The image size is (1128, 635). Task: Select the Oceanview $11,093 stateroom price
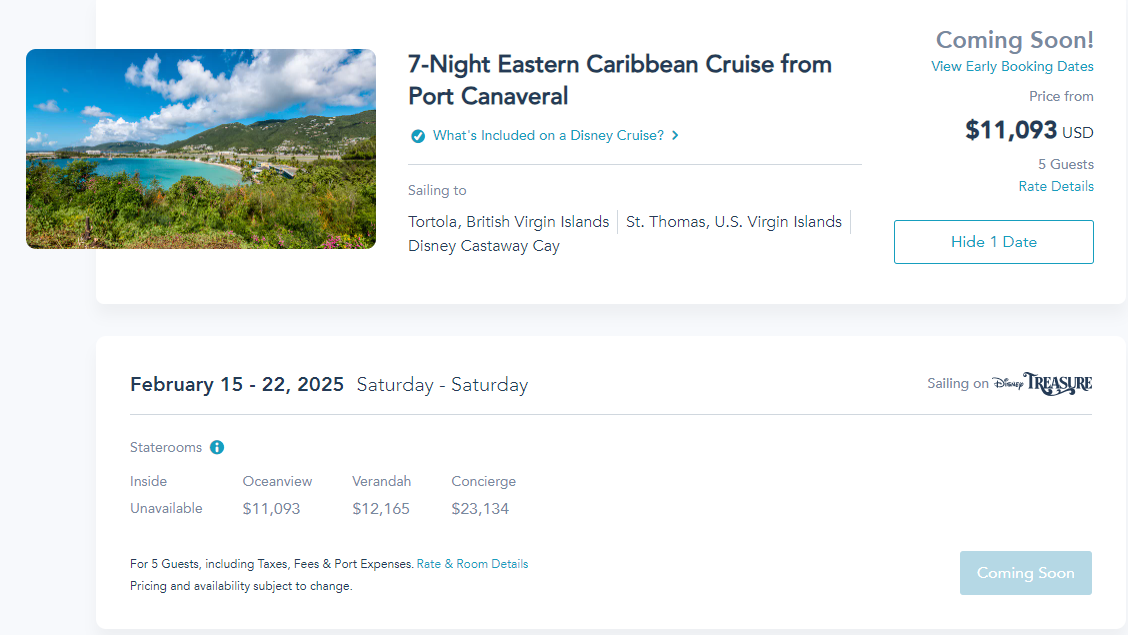tap(271, 508)
